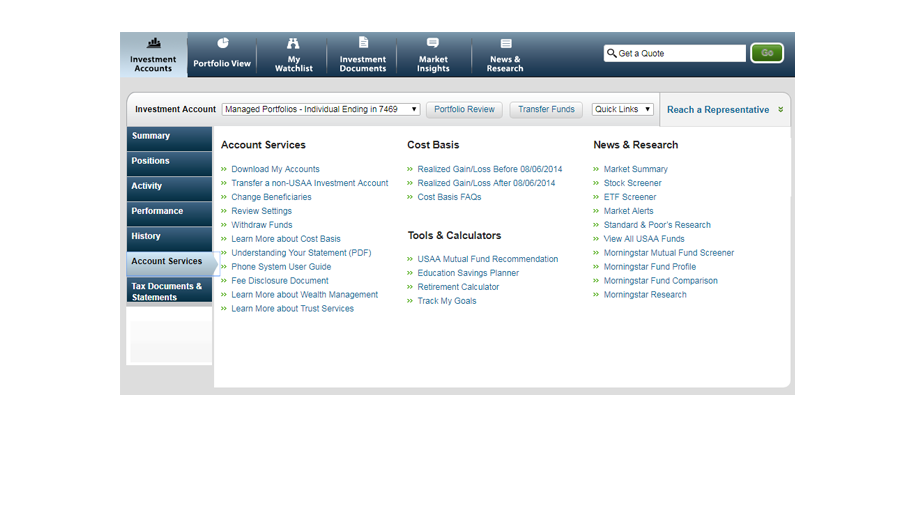
Task: Click the Reach a Representative link
Action: 718,109
